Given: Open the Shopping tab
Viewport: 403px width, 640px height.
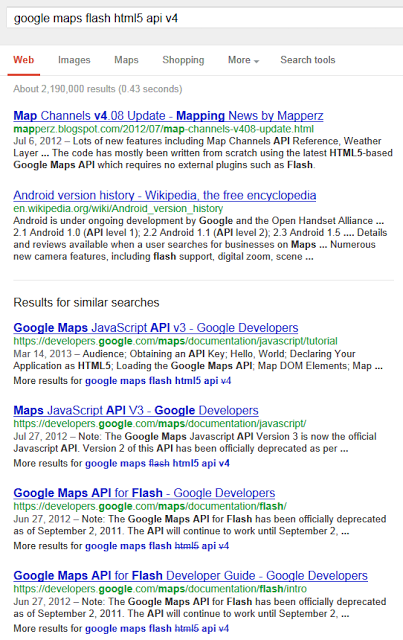Looking at the screenshot, I should tap(183, 60).
